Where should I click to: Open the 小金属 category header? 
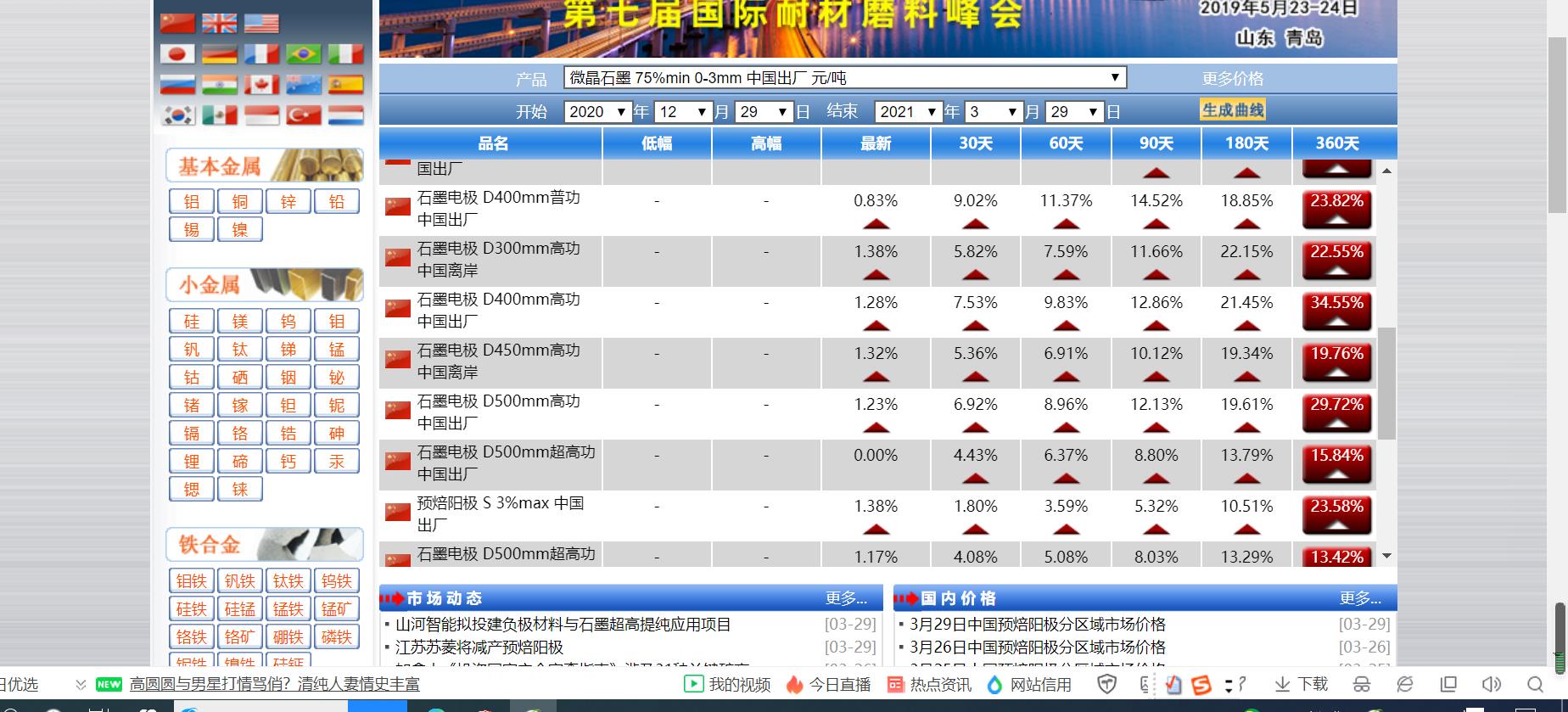click(265, 285)
